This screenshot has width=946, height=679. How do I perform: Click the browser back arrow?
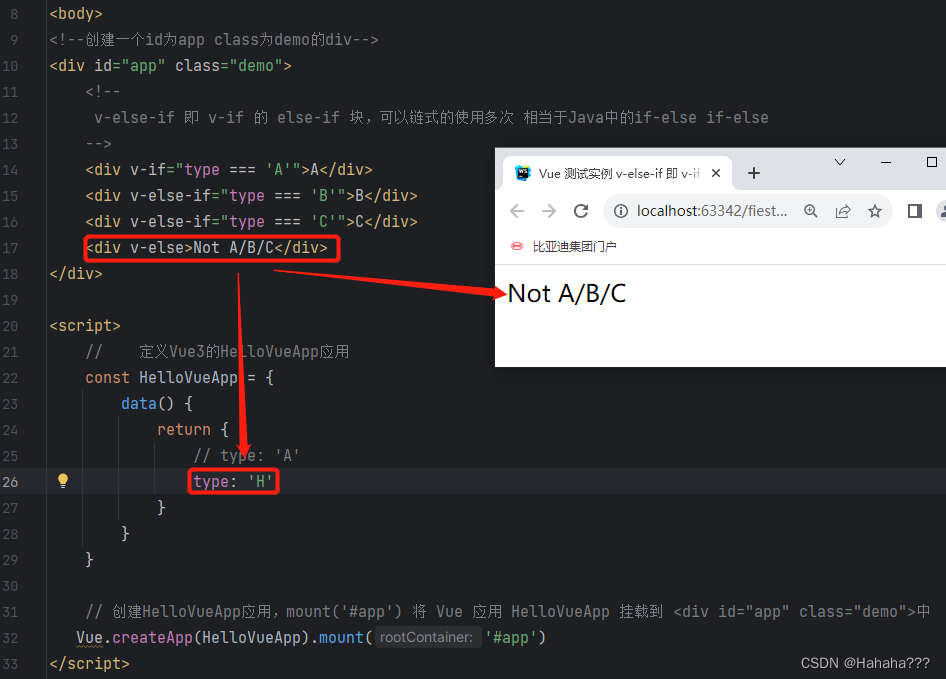(x=517, y=211)
